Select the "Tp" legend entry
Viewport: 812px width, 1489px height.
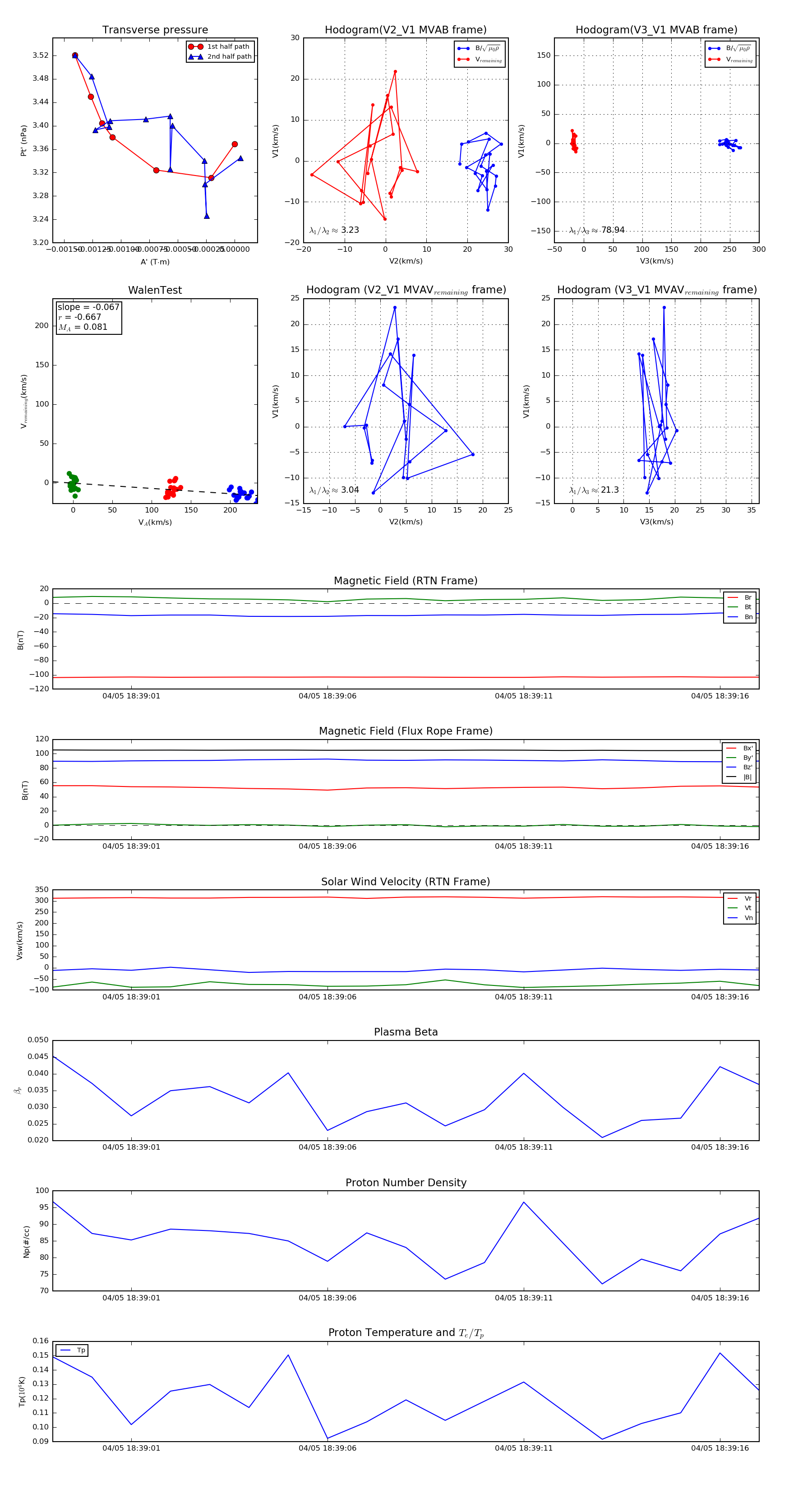(72, 1350)
